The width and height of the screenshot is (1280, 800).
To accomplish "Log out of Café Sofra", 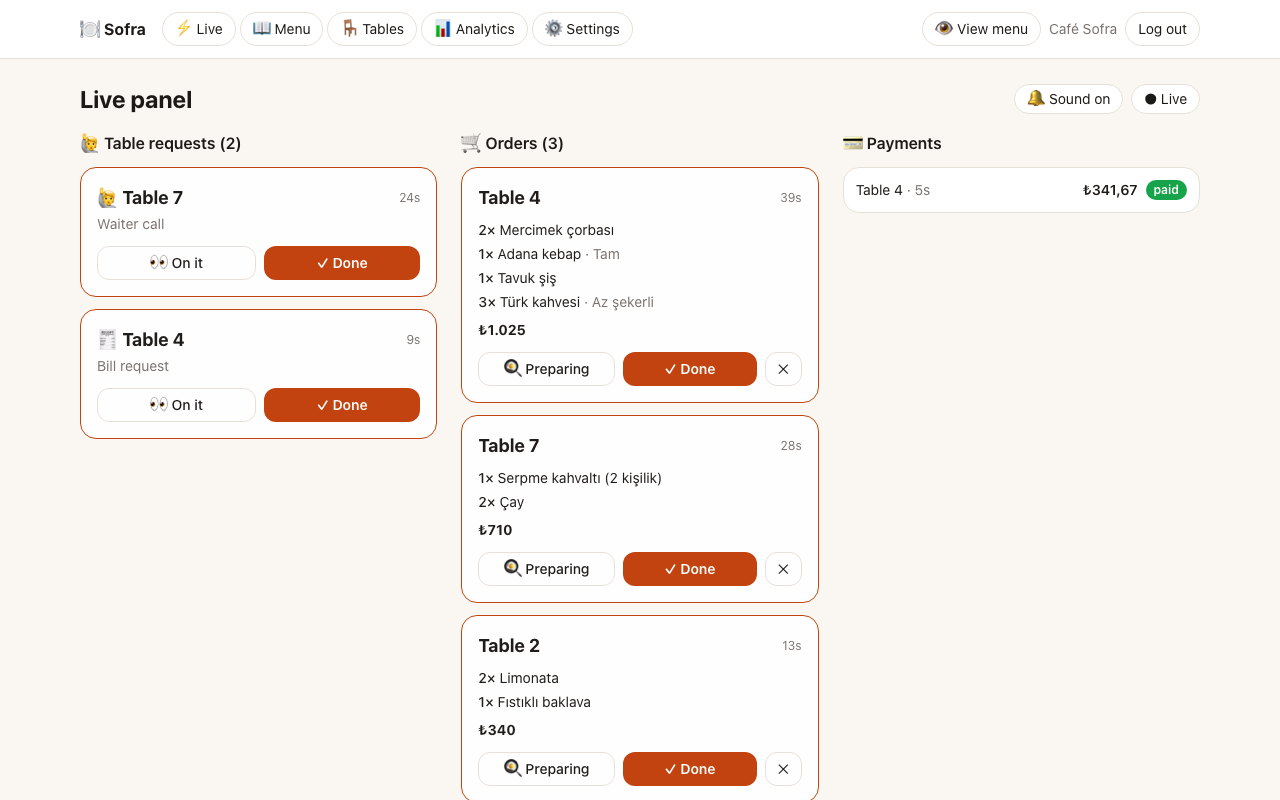I will [1162, 29].
